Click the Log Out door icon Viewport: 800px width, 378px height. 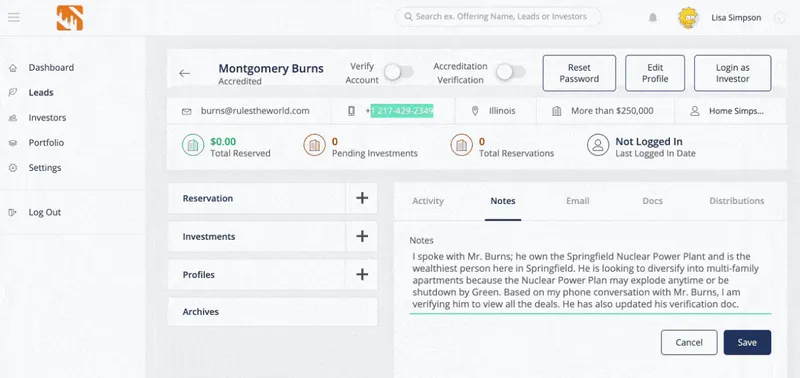click(13, 213)
